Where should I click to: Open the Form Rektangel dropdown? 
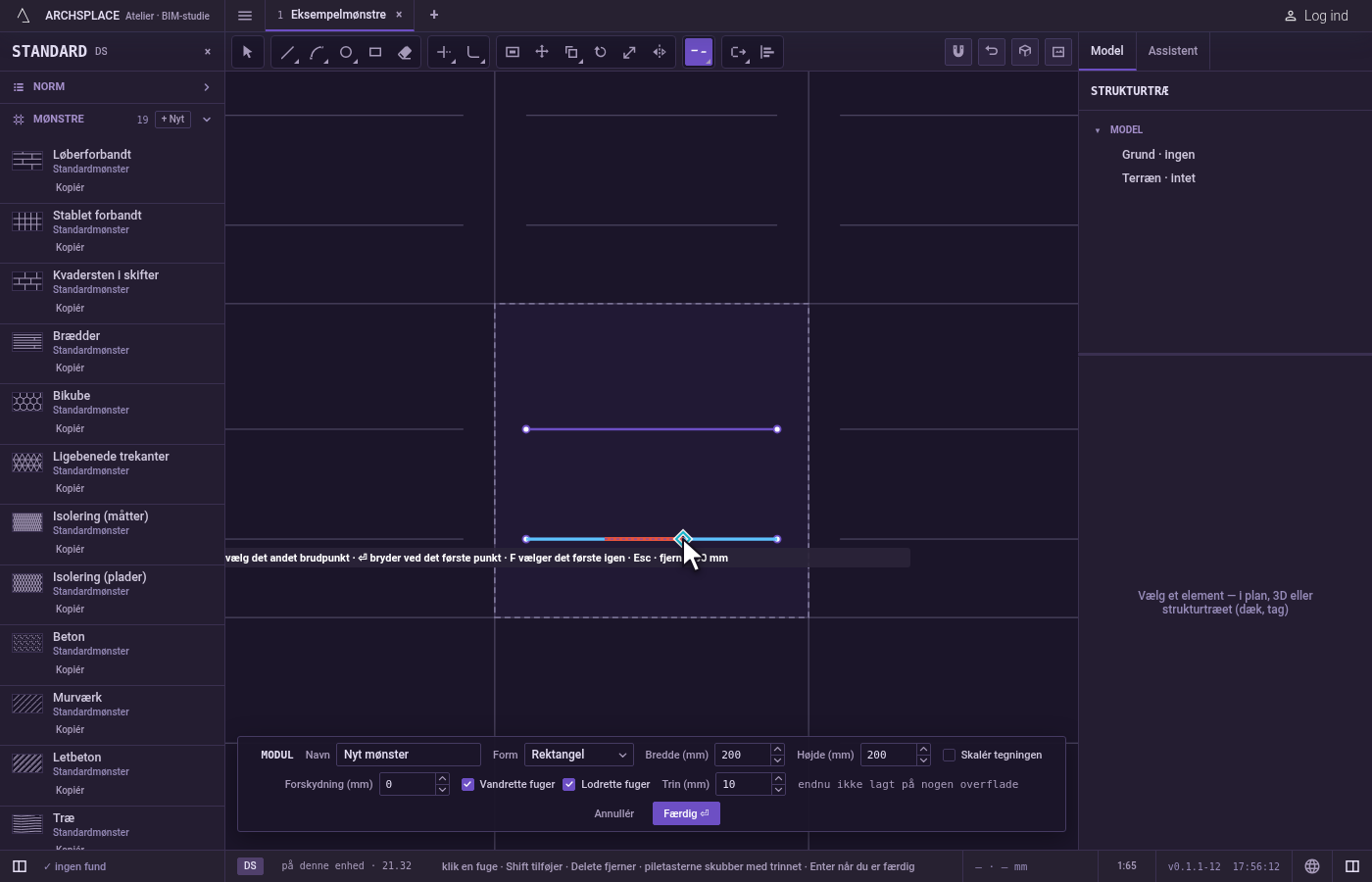click(x=578, y=755)
